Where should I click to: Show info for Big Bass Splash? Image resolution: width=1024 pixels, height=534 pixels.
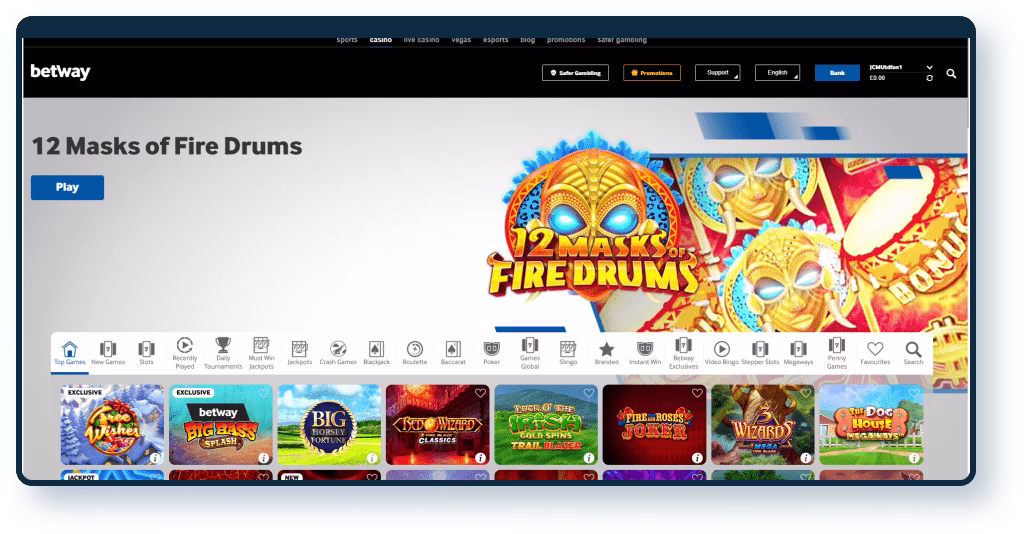pyautogui.click(x=263, y=458)
